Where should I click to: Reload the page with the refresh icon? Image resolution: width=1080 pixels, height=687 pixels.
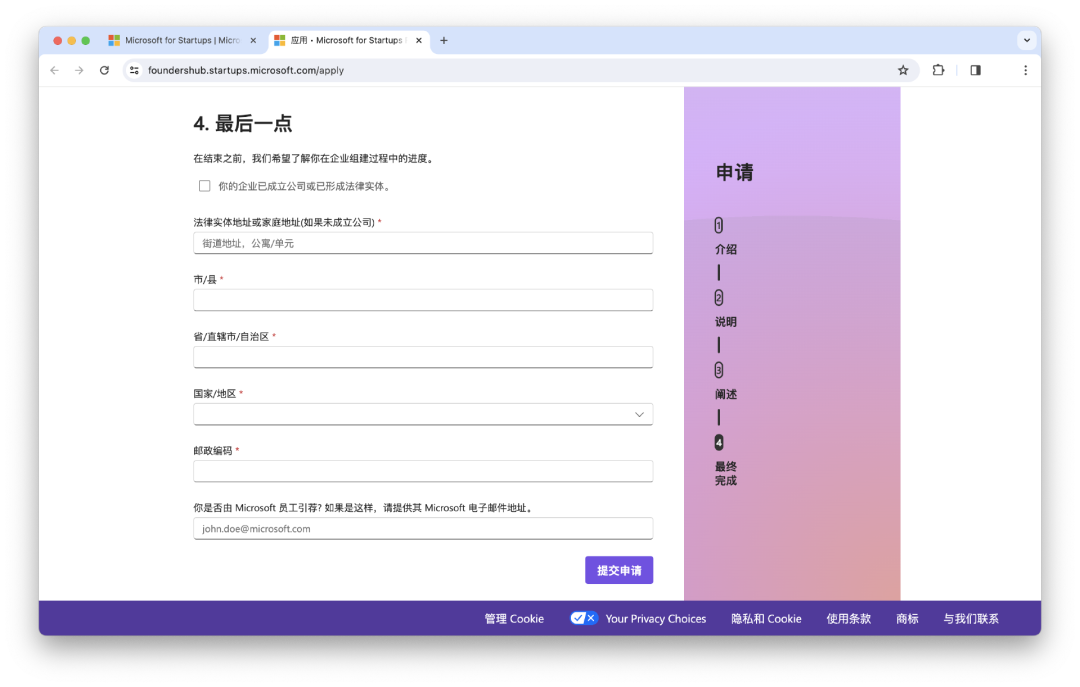[x=104, y=70]
